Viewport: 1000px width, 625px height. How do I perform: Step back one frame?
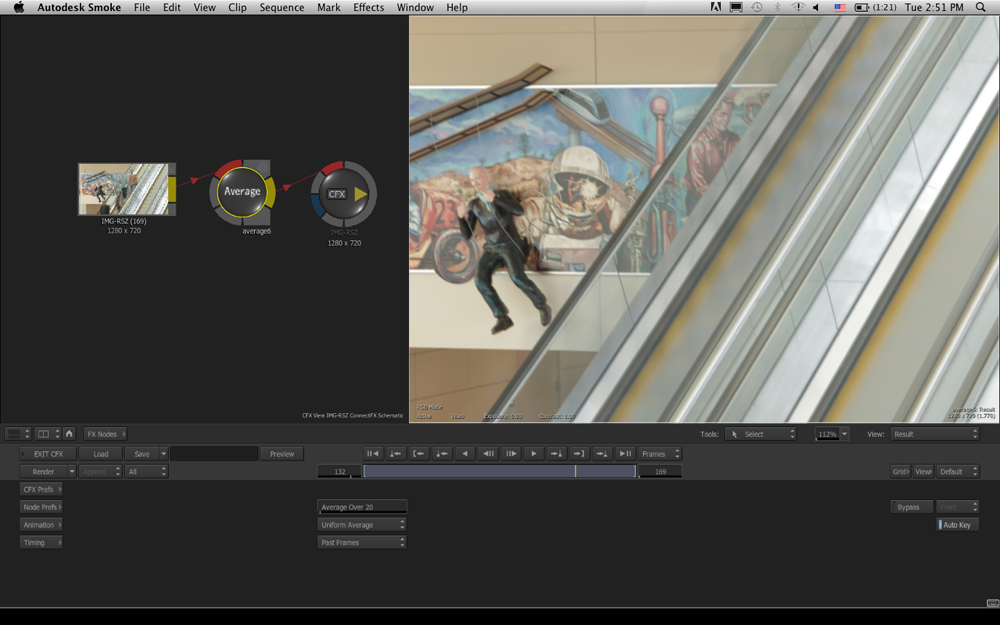pyautogui.click(x=488, y=454)
